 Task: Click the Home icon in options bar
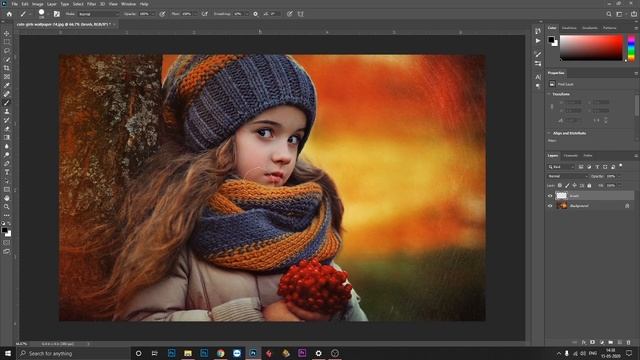(9, 14)
